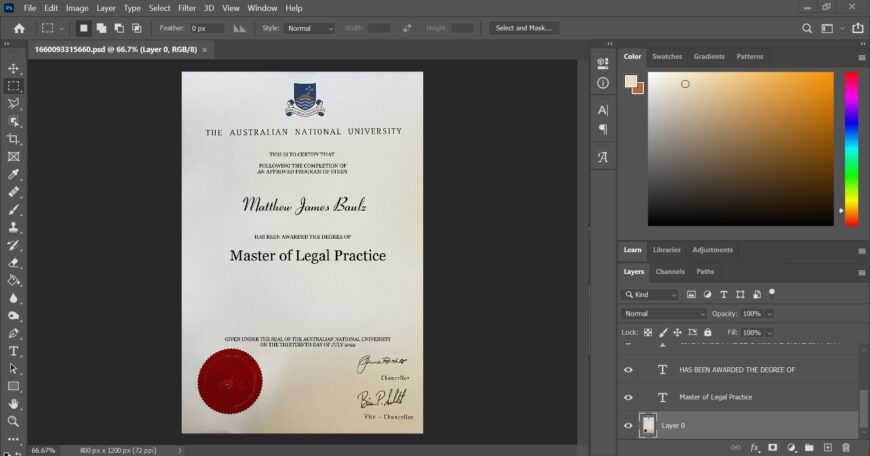Toggle lock image pixels
The width and height of the screenshot is (870, 456).
[x=662, y=332]
